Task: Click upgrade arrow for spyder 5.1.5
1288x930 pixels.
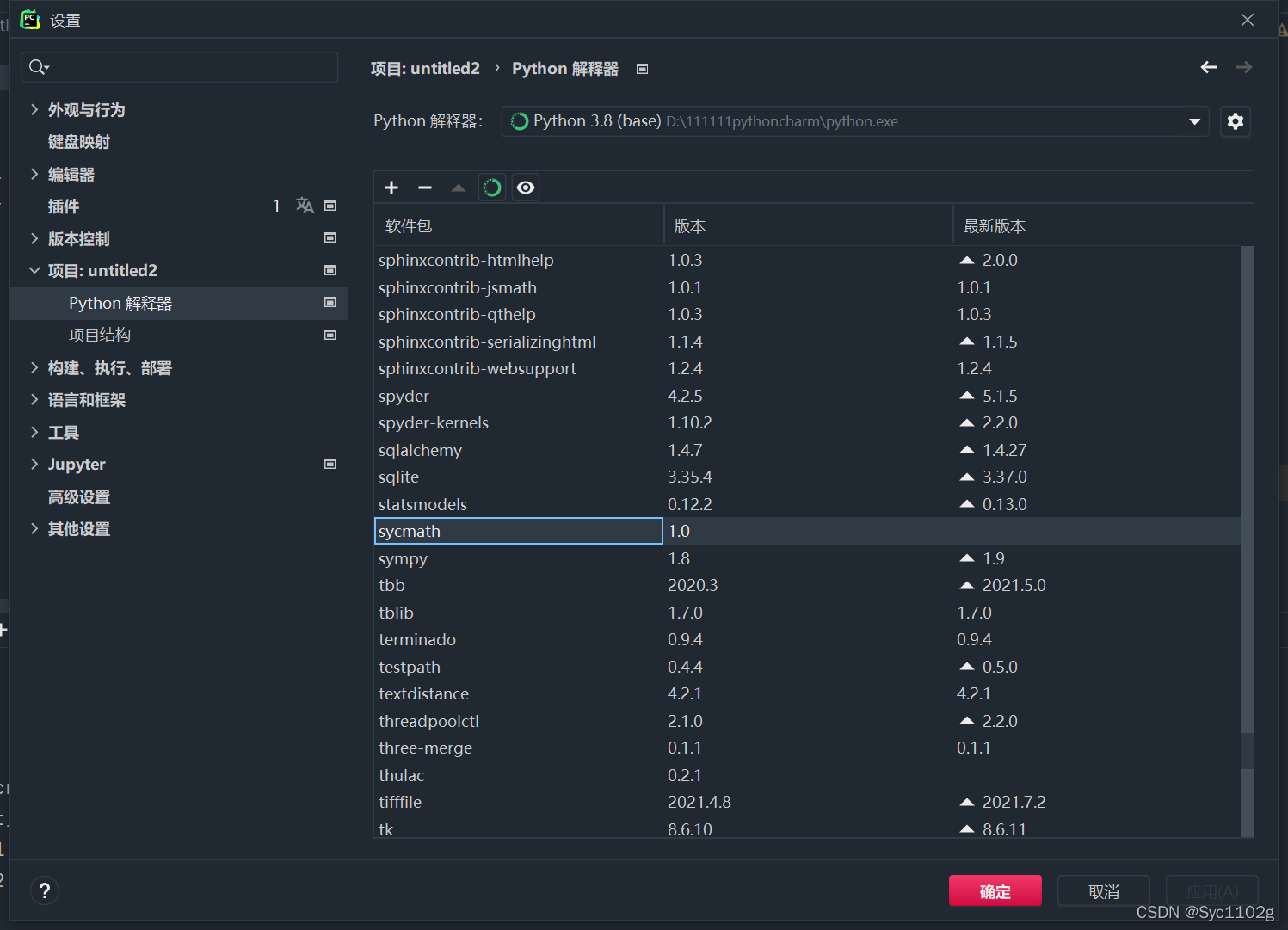Action: 967,396
